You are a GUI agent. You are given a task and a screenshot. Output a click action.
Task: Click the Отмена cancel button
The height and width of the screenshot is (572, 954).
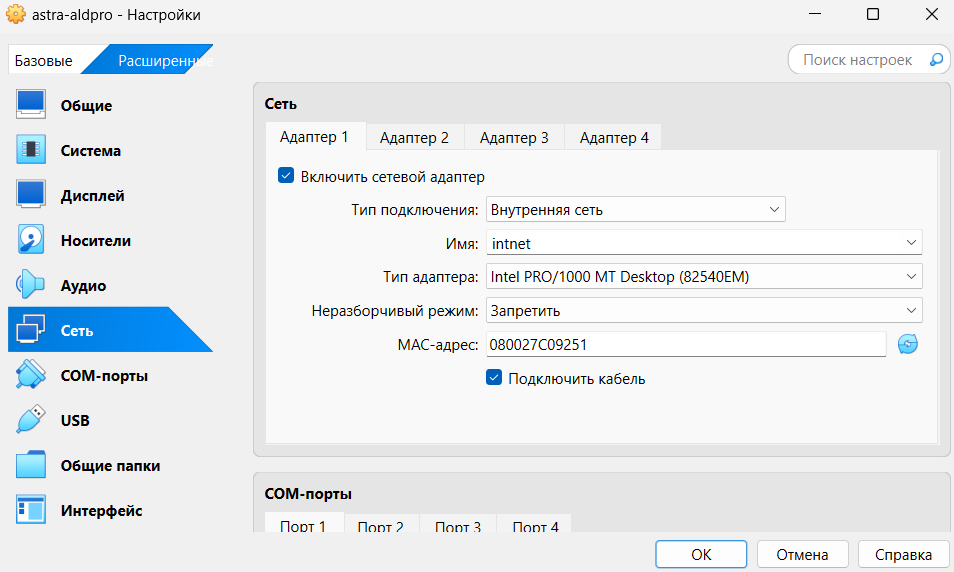click(803, 554)
